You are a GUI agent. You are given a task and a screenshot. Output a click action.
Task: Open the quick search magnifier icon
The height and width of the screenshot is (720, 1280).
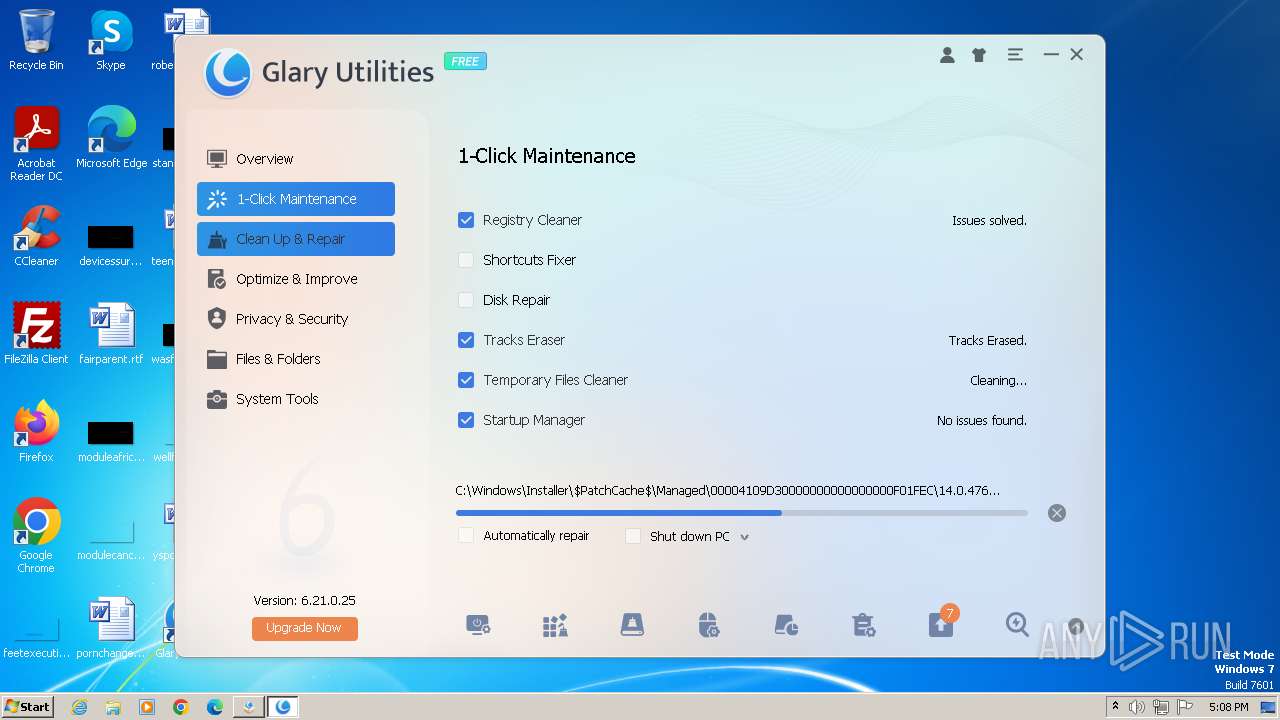[x=1017, y=625]
